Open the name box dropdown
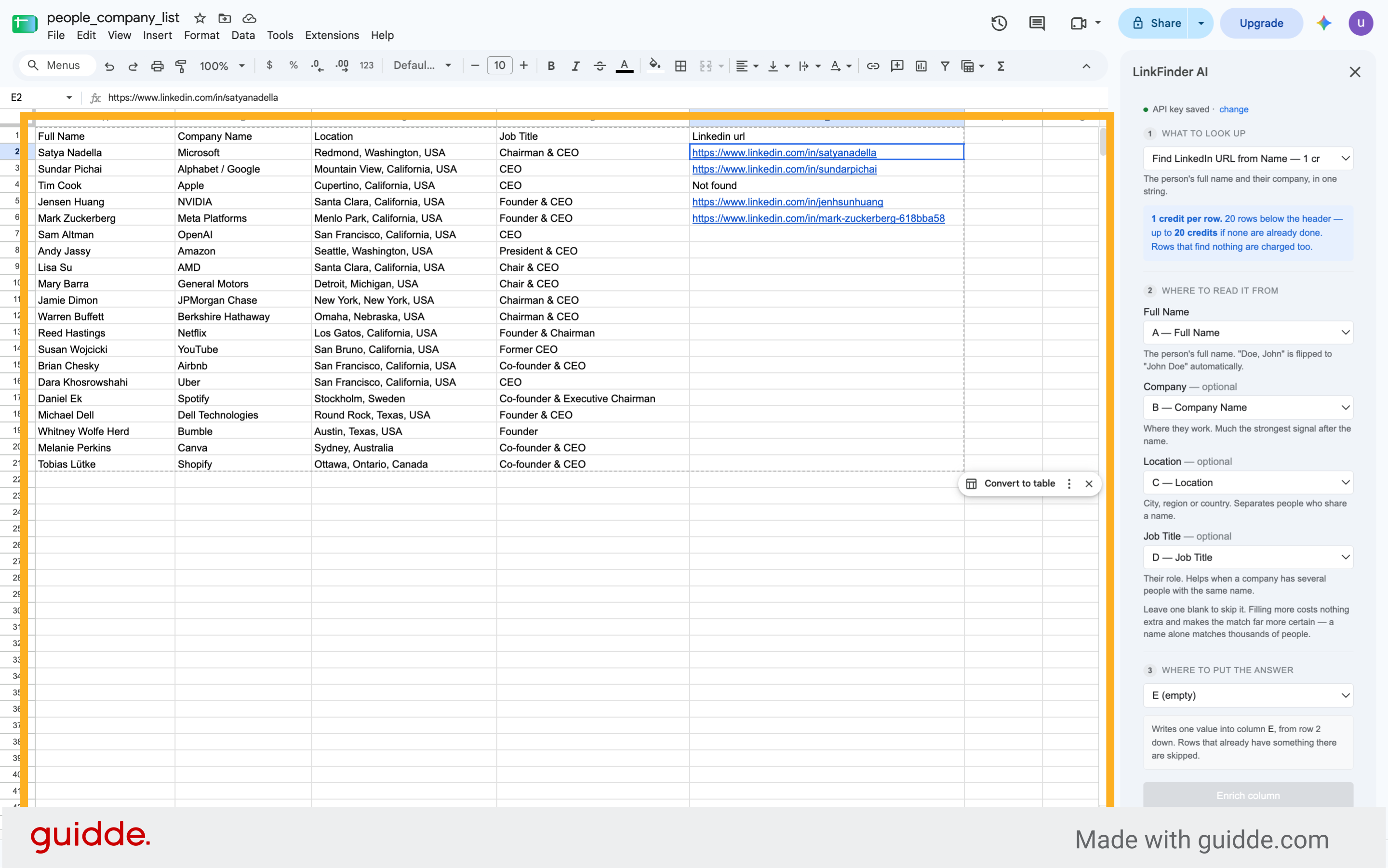The width and height of the screenshot is (1388, 868). 69,97
